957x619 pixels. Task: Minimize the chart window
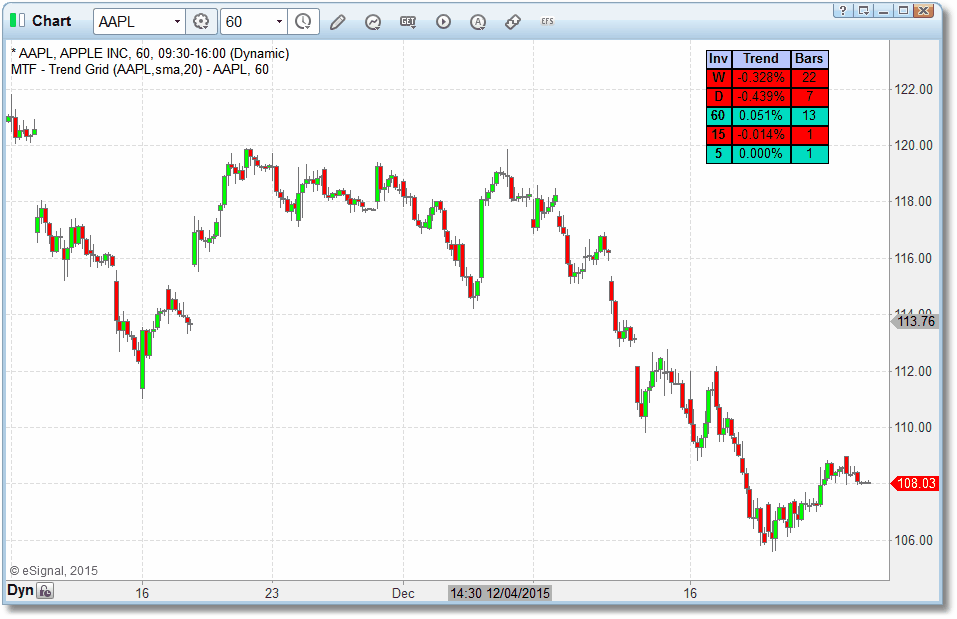[883, 10]
